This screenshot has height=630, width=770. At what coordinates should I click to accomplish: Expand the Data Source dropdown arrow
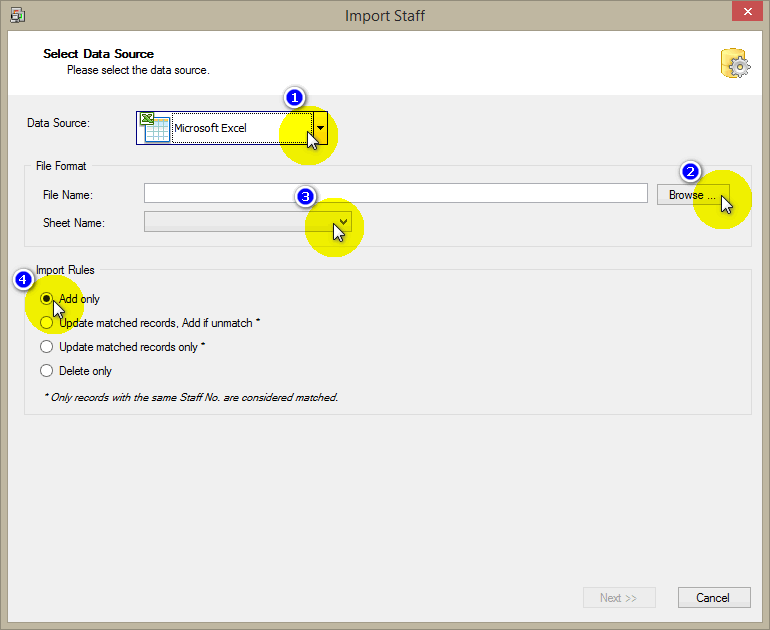pyautogui.click(x=320, y=128)
